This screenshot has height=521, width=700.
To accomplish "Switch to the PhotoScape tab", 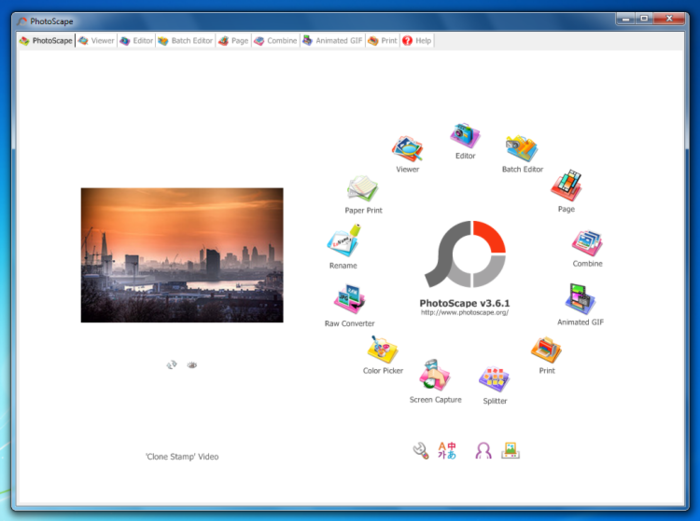I will click(46, 41).
